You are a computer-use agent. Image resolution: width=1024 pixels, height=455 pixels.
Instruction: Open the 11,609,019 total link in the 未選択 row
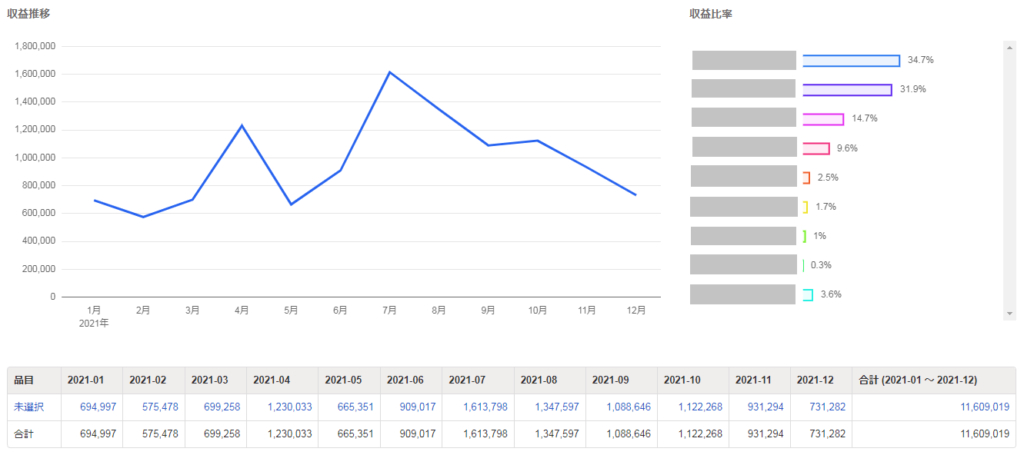[985, 407]
